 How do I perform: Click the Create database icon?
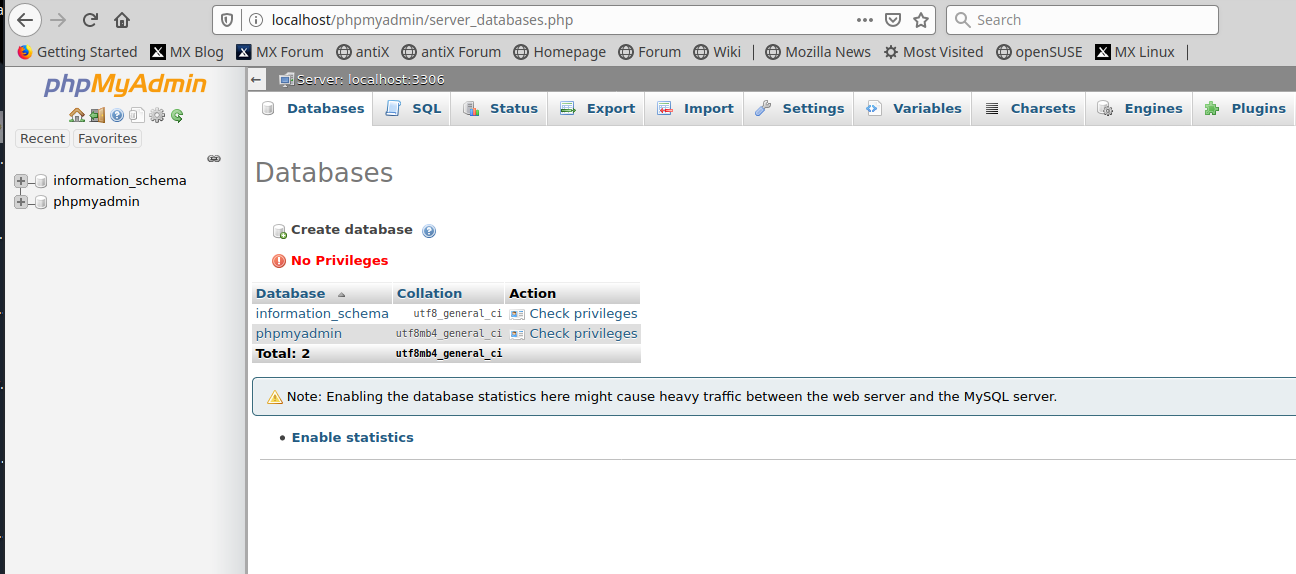point(280,231)
